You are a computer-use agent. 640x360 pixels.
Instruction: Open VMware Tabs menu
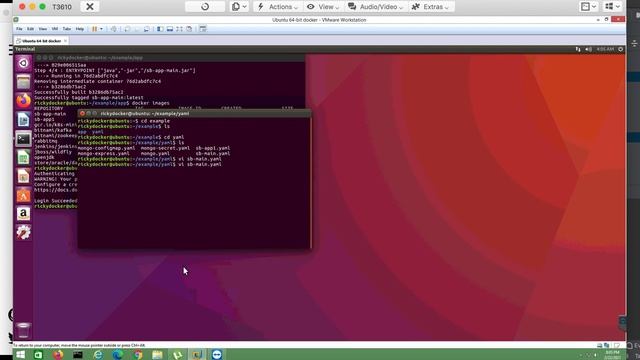pyautogui.click(x=67, y=29)
